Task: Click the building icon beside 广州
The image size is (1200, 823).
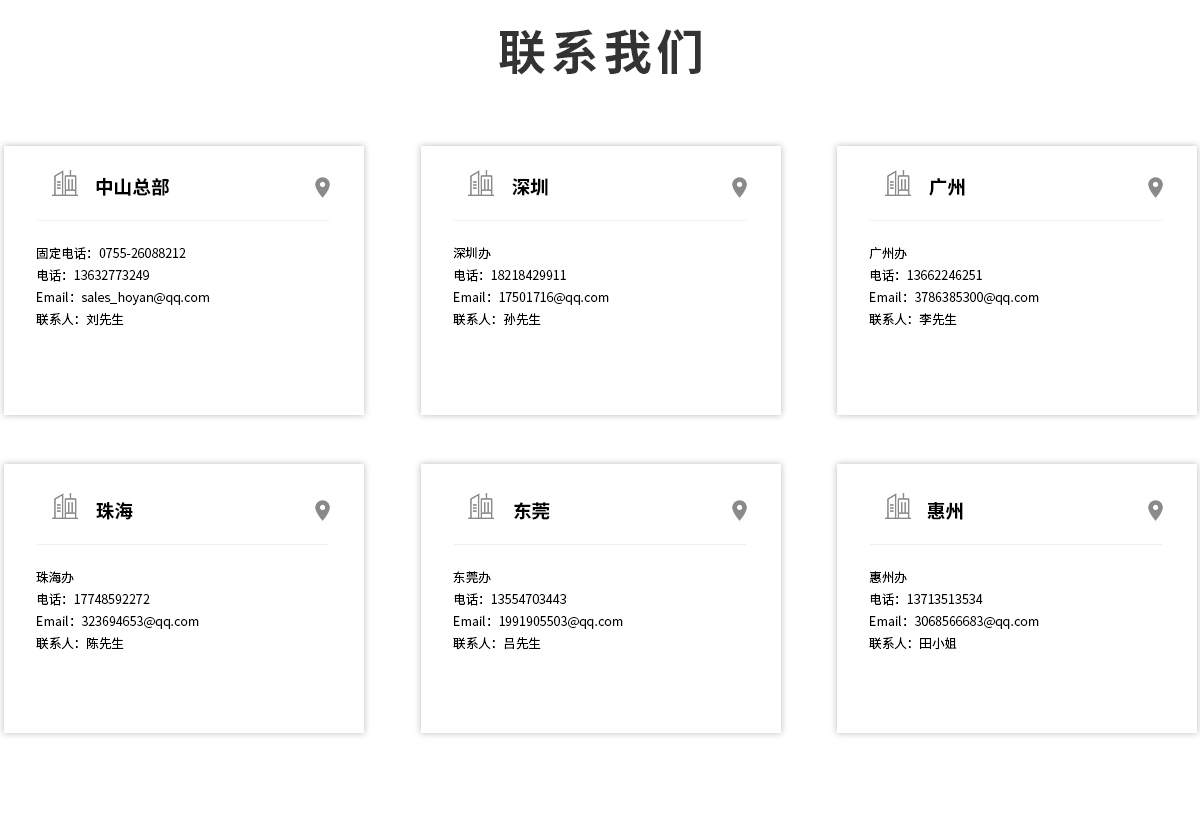Action: pyautogui.click(x=898, y=184)
